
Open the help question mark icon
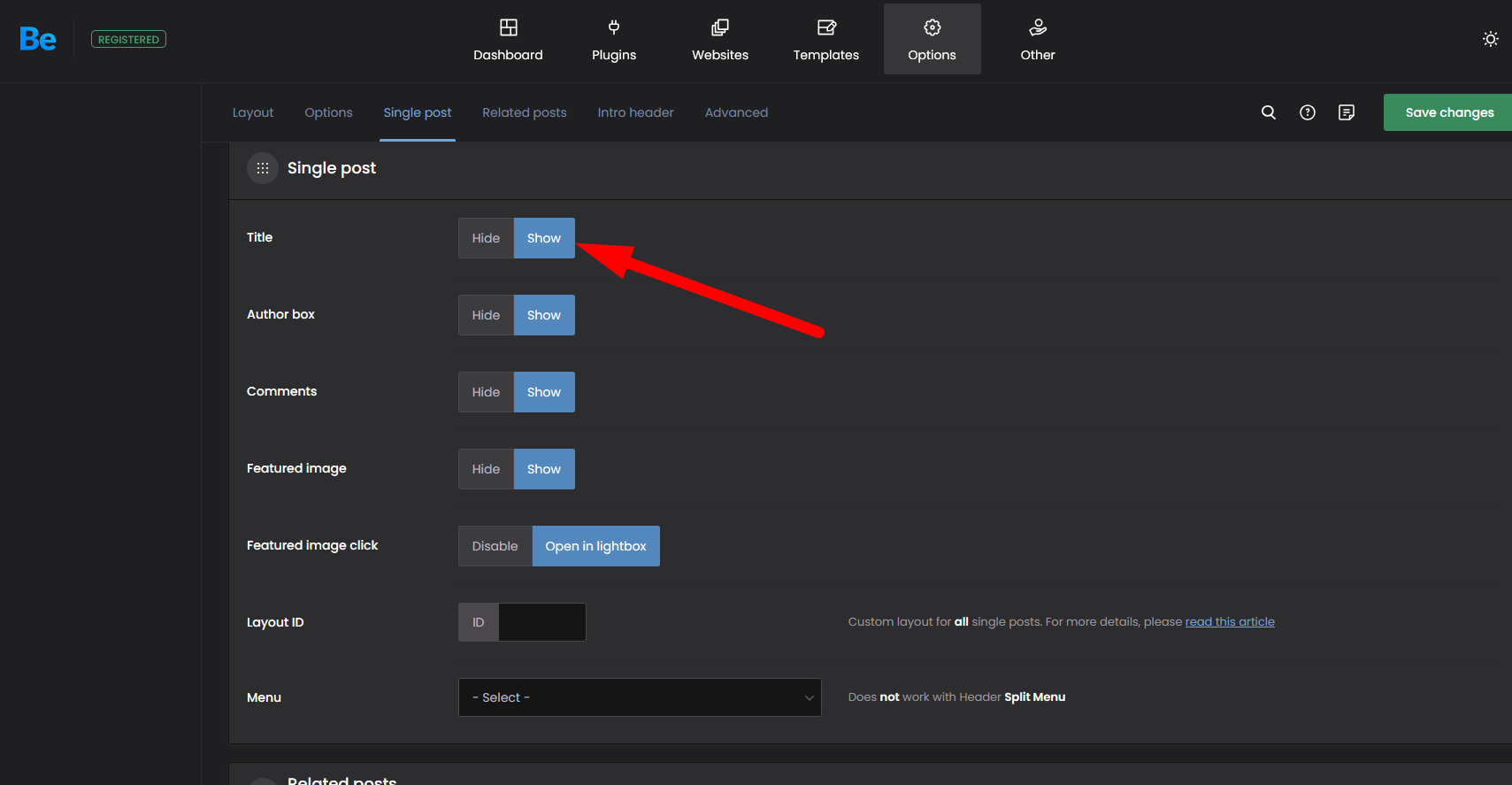coord(1308,112)
